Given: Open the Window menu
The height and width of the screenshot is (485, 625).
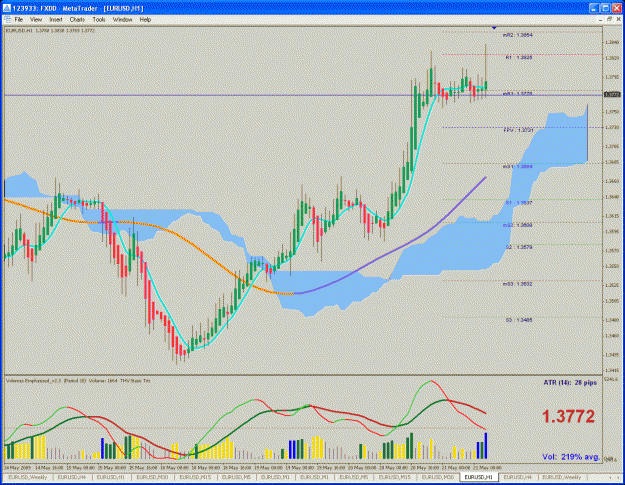Looking at the screenshot, I should tap(122, 20).
